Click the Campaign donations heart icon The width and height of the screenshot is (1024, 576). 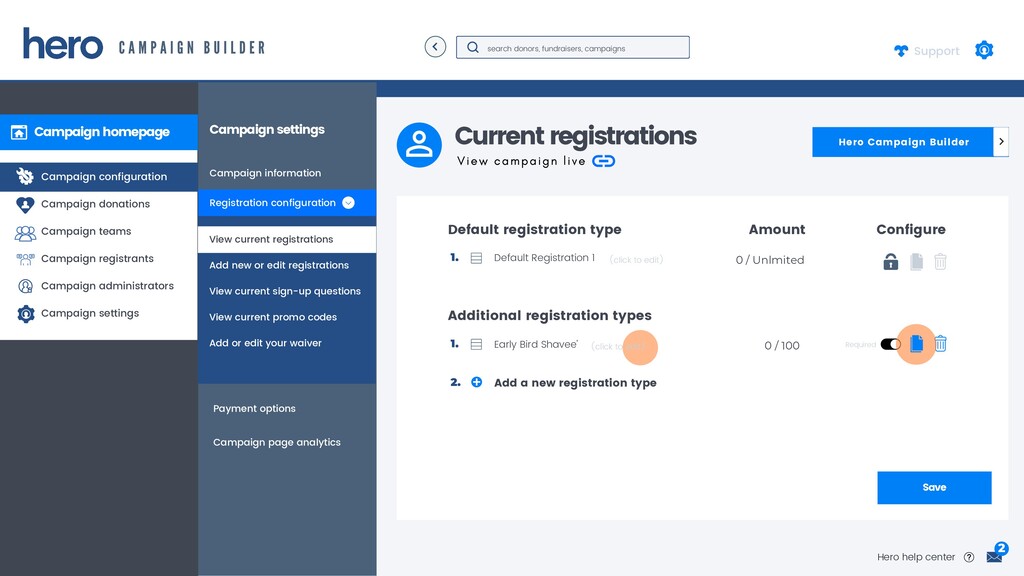point(25,204)
